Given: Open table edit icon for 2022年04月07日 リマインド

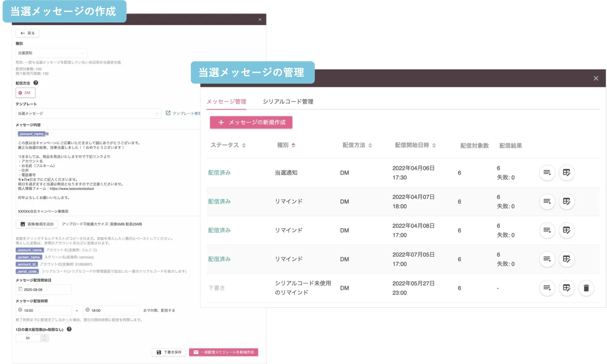Looking at the screenshot, I should click(x=567, y=201).
